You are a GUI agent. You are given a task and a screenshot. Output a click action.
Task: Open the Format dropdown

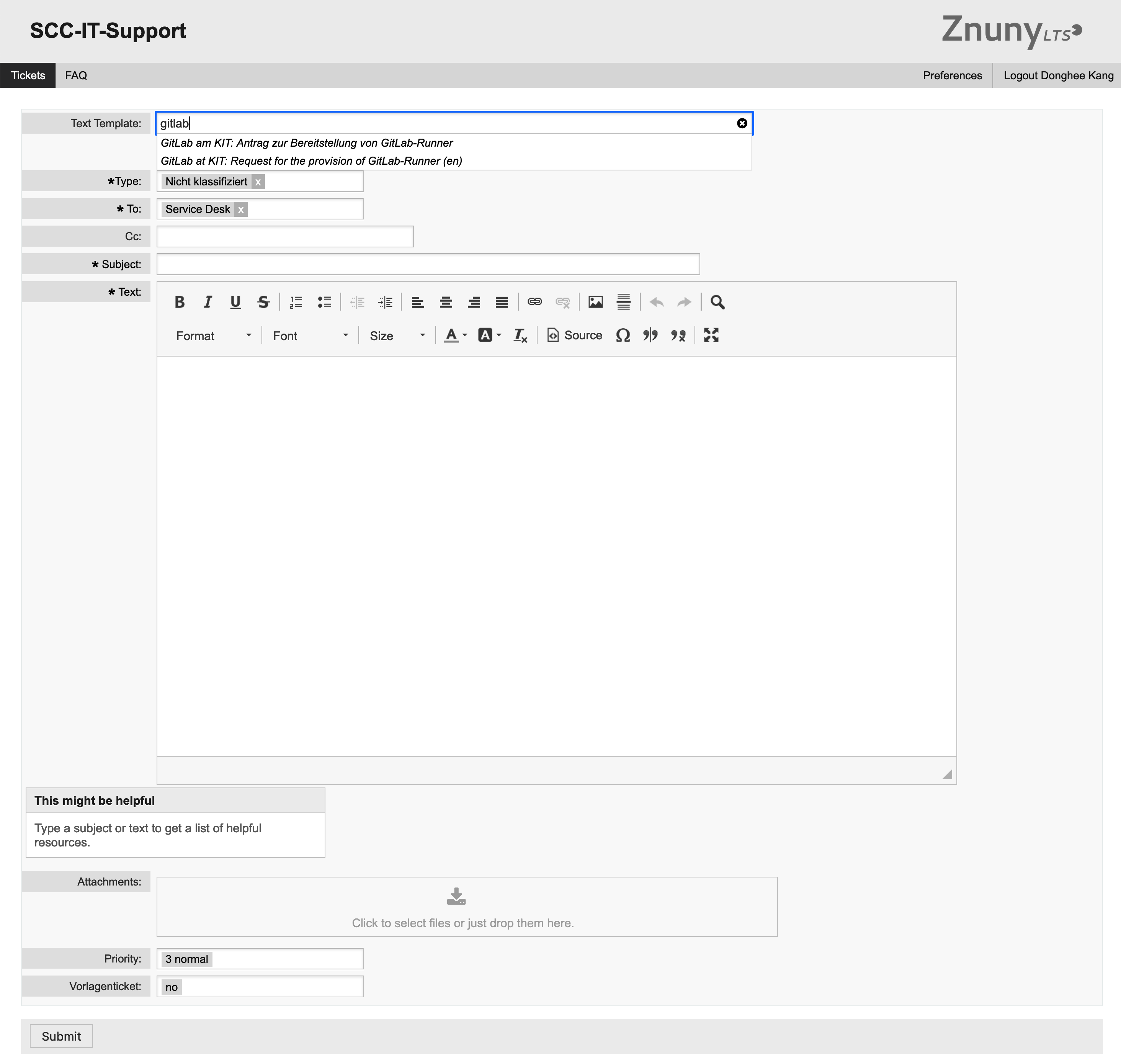click(x=213, y=336)
